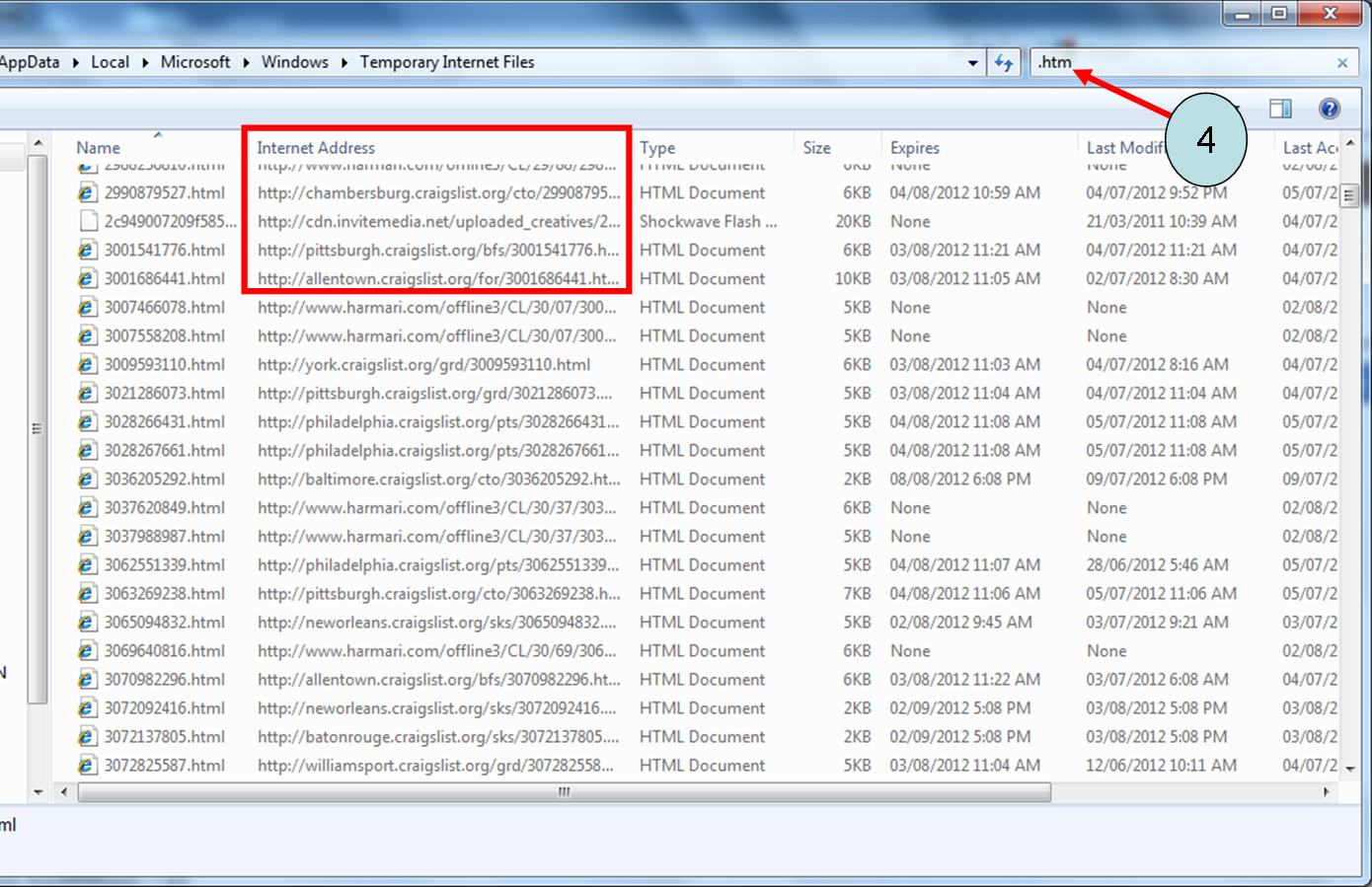
Task: Click icon of 3072092416.html file
Action: pos(87,708)
